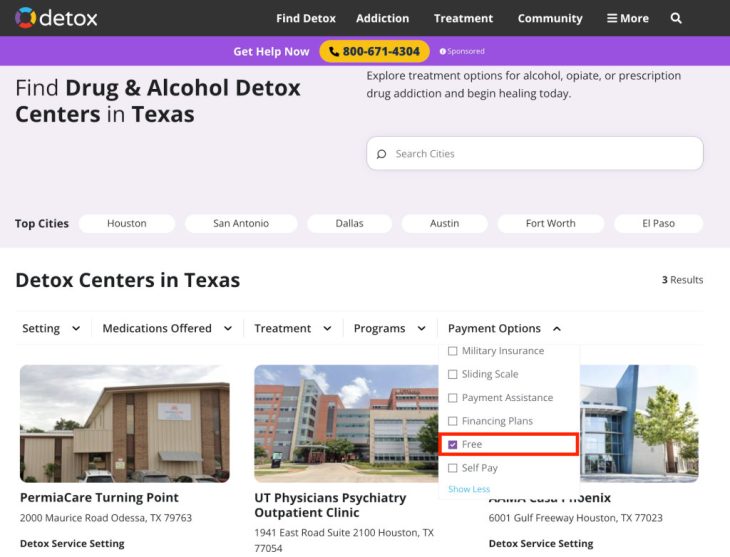Open the search magnifier in the header

pyautogui.click(x=676, y=18)
